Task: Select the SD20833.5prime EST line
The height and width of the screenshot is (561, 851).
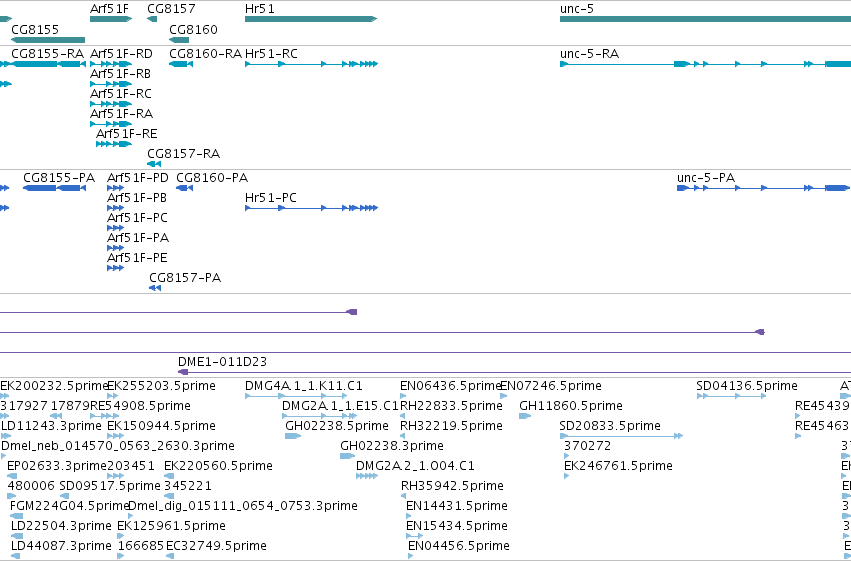Action: click(621, 436)
